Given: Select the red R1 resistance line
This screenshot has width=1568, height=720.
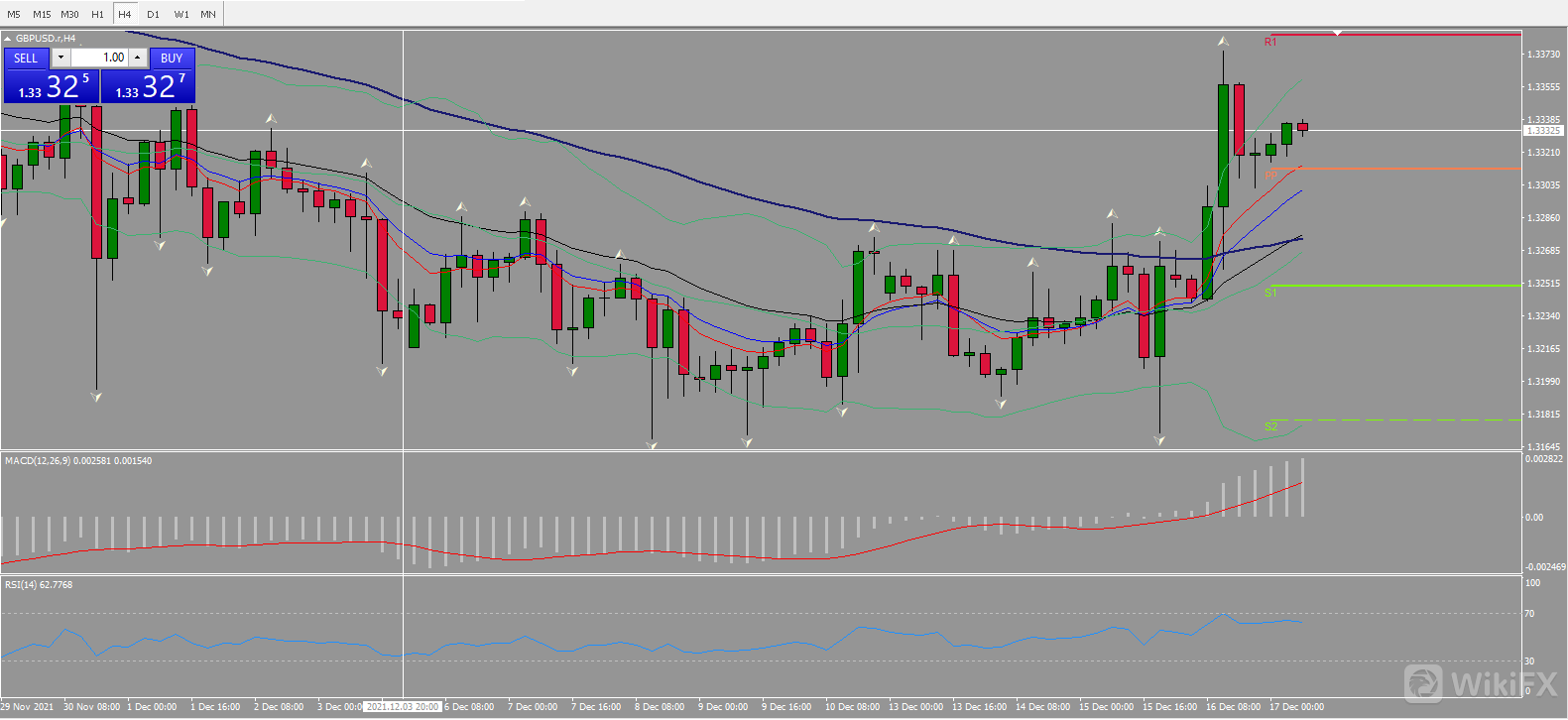Looking at the screenshot, I should (x=1408, y=35).
